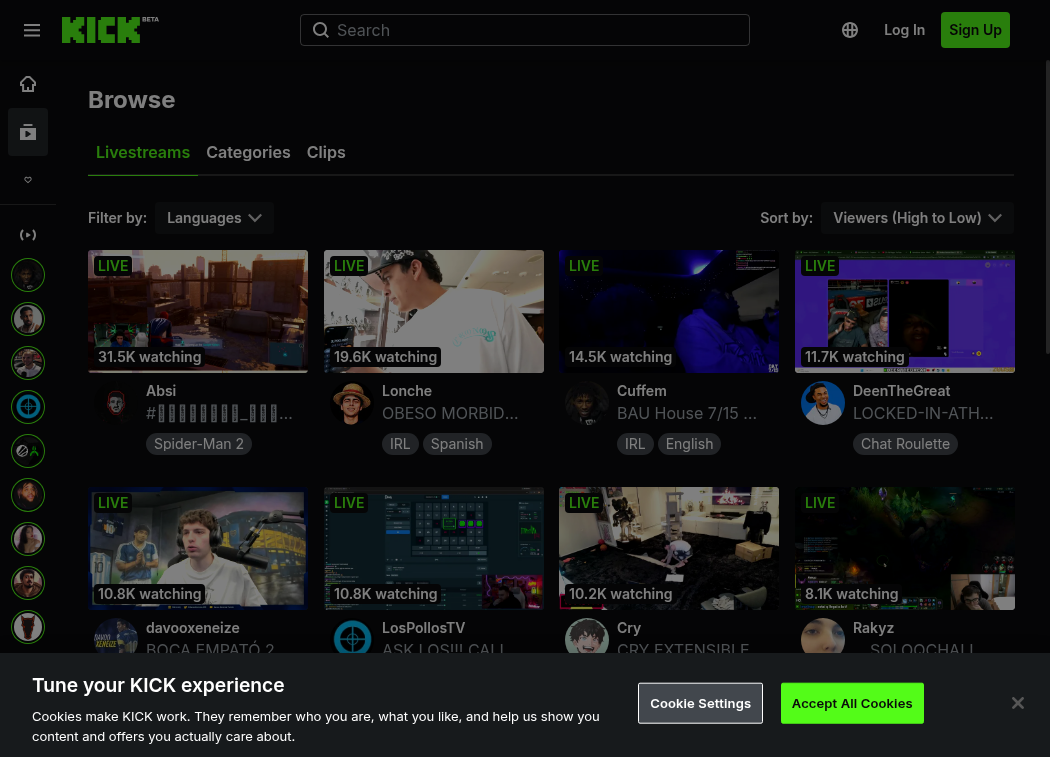Focus the Search input field
This screenshot has height=757, width=1050.
(x=525, y=30)
